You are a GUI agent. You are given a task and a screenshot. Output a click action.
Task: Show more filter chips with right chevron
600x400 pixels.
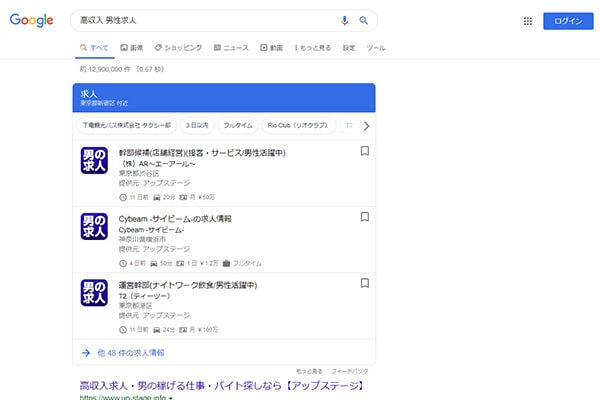(x=367, y=126)
